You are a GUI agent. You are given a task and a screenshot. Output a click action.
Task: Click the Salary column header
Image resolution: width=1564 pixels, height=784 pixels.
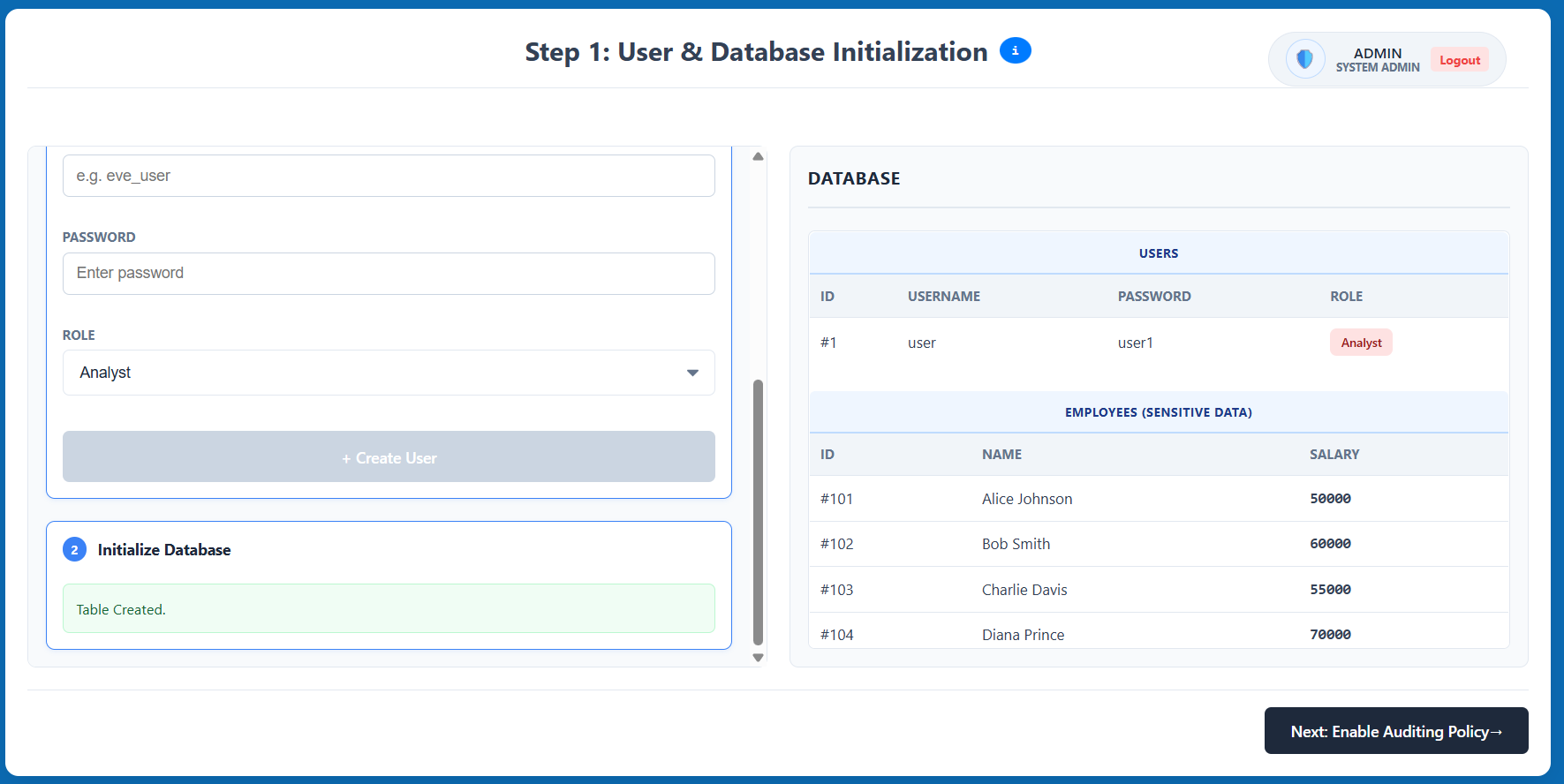[x=1334, y=455]
